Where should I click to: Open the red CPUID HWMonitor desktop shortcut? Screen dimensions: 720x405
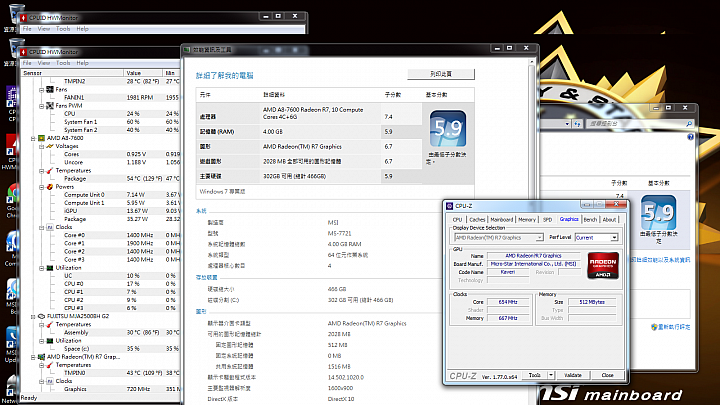(12, 146)
